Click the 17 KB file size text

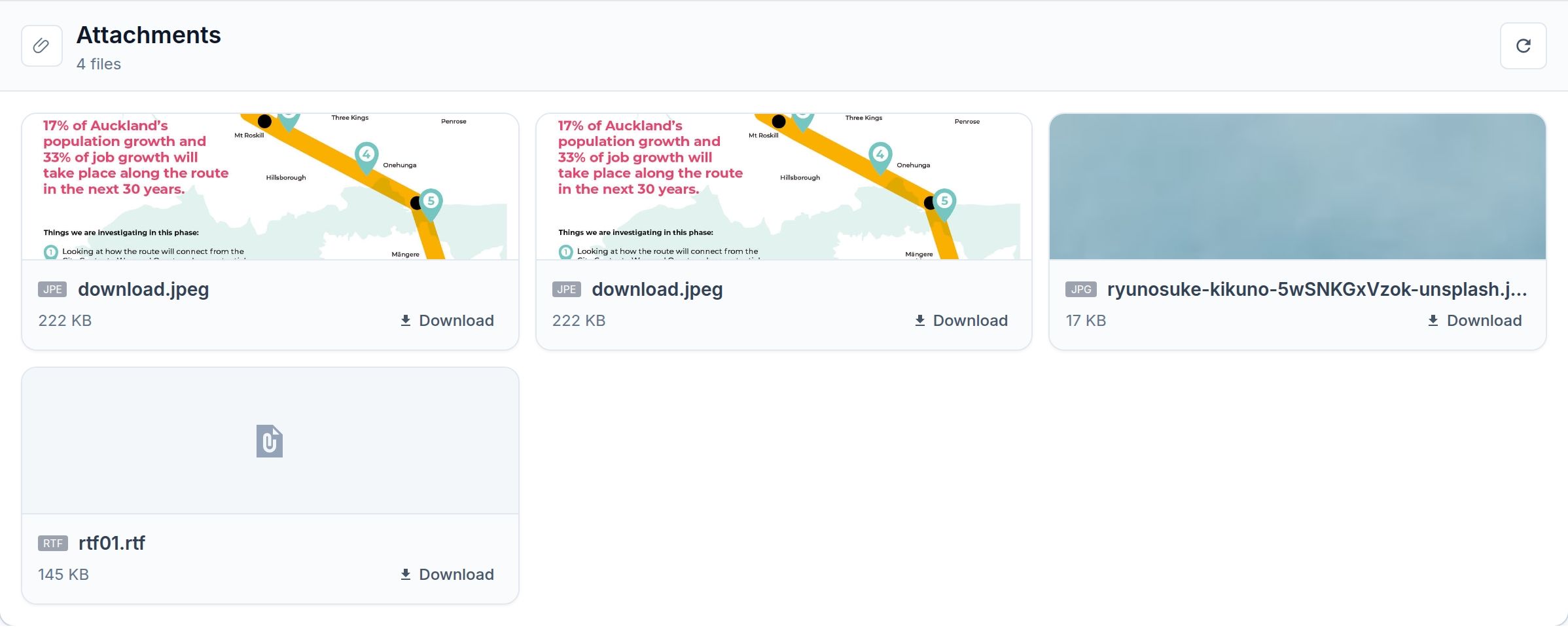coord(1086,321)
